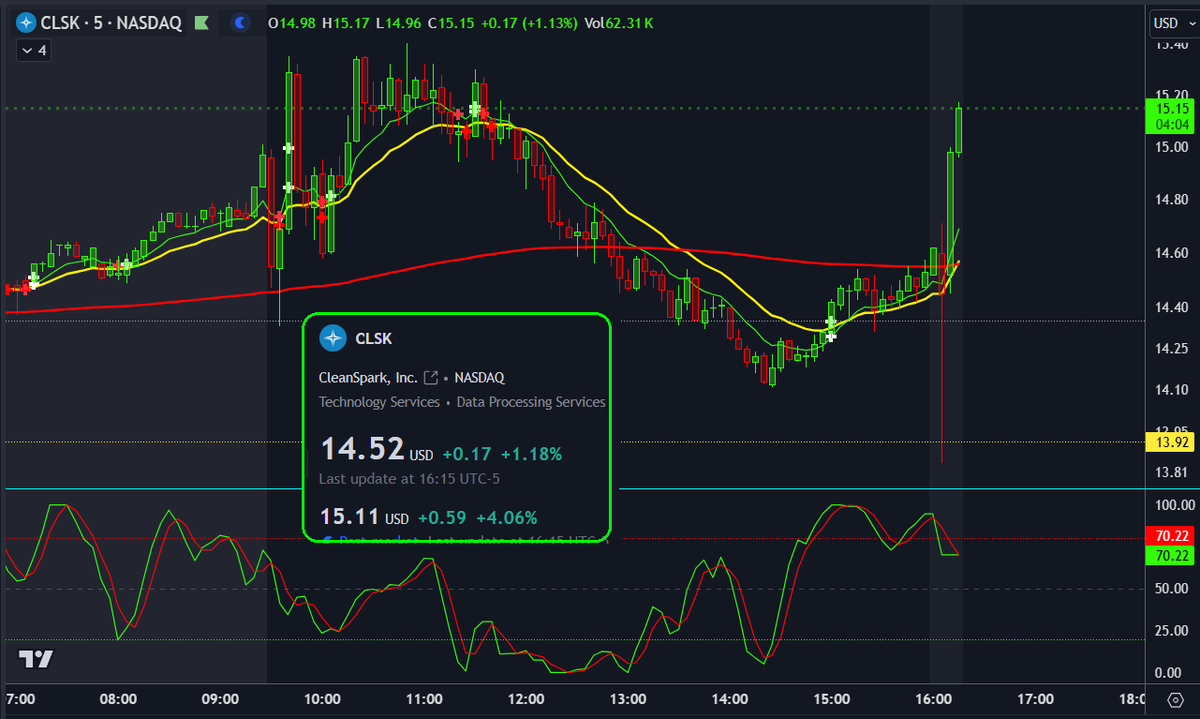Click the 14.60 price axis label
Screen dimensions: 1200x719
point(1171,253)
